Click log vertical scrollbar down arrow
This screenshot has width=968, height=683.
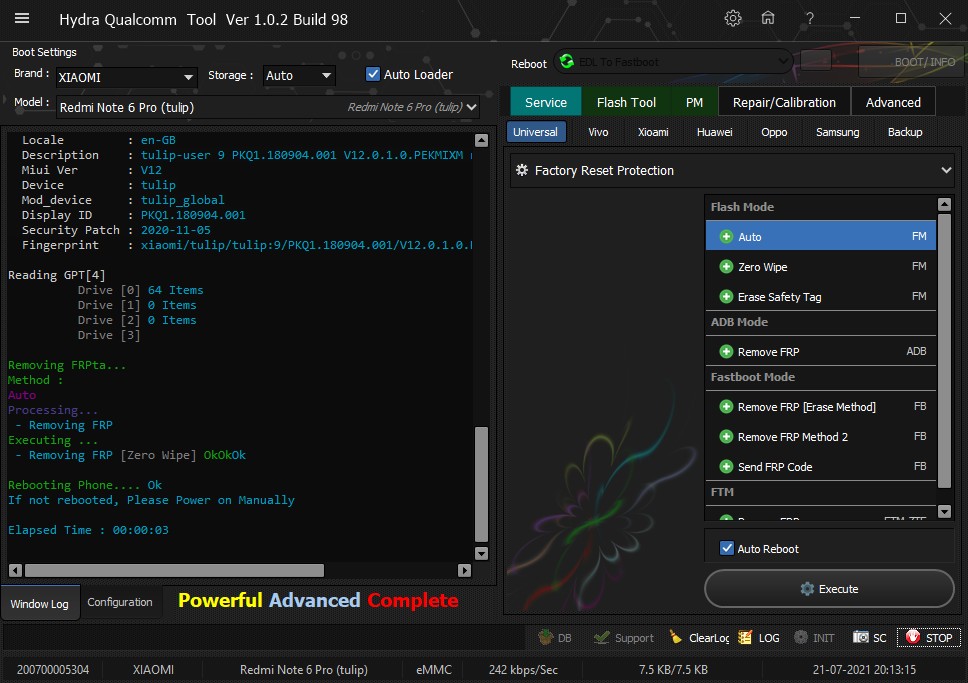(482, 553)
